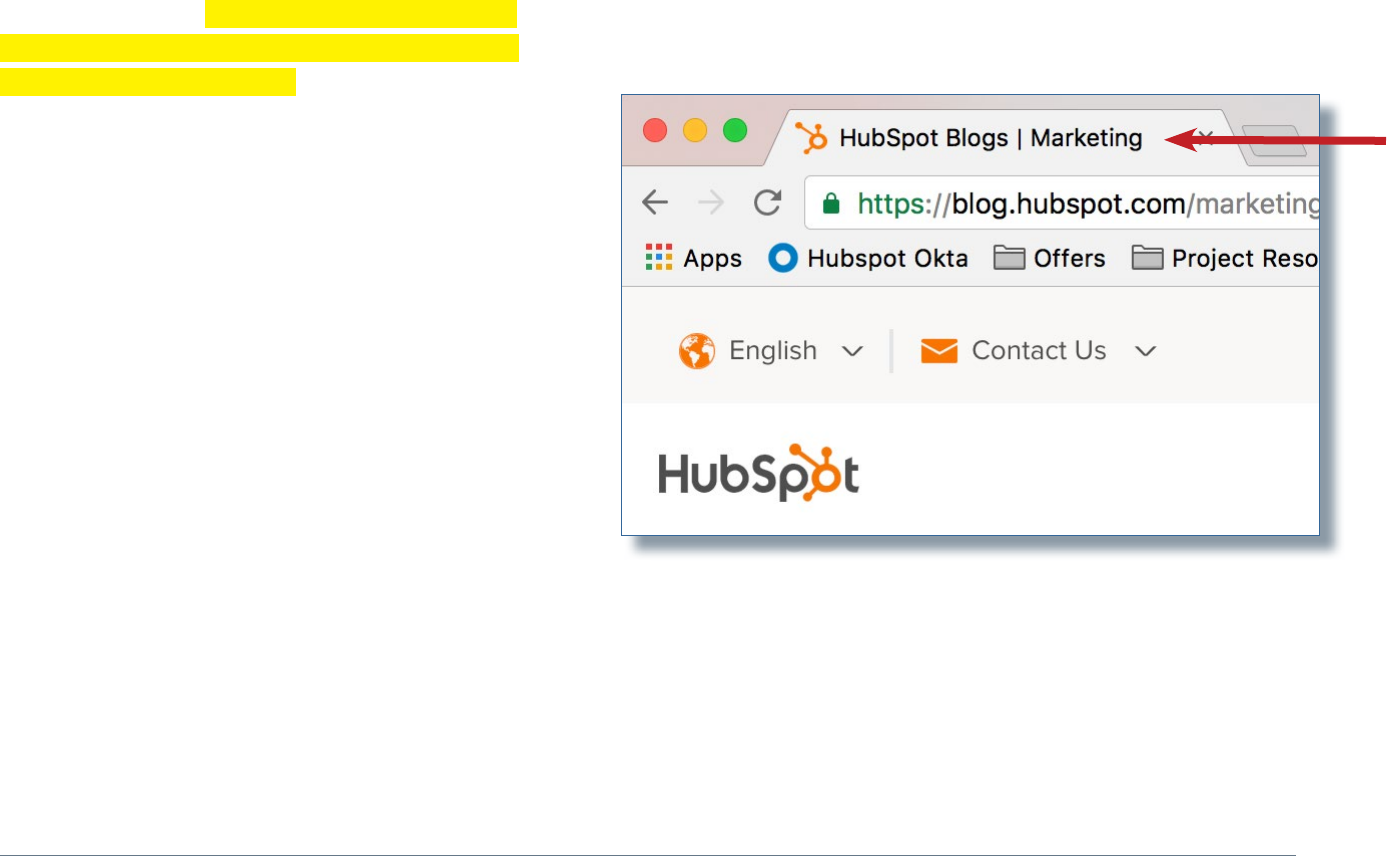Click the Contact Us text

1039,351
